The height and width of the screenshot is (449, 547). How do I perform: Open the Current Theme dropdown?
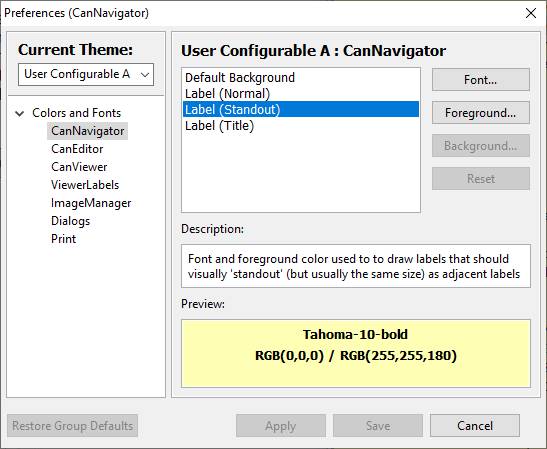click(86, 74)
